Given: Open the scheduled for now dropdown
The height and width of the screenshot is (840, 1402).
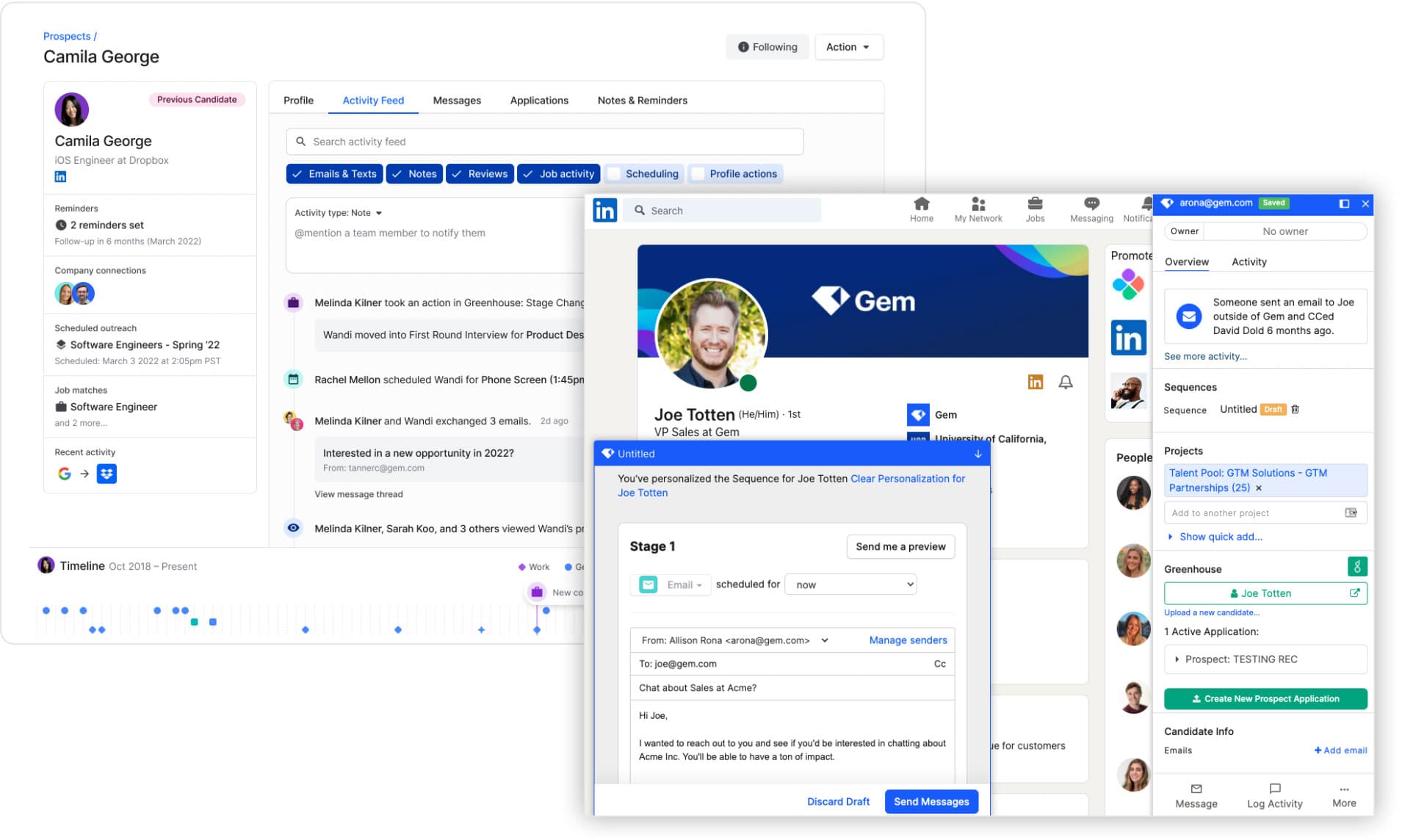Looking at the screenshot, I should tap(850, 585).
